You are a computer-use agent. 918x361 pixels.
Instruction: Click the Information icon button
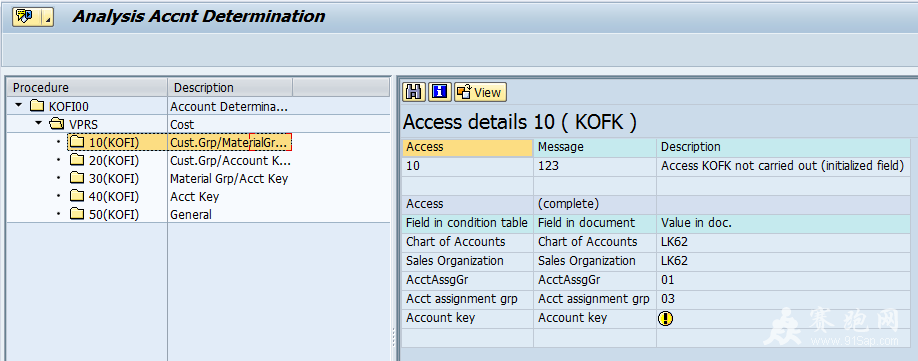tap(440, 92)
